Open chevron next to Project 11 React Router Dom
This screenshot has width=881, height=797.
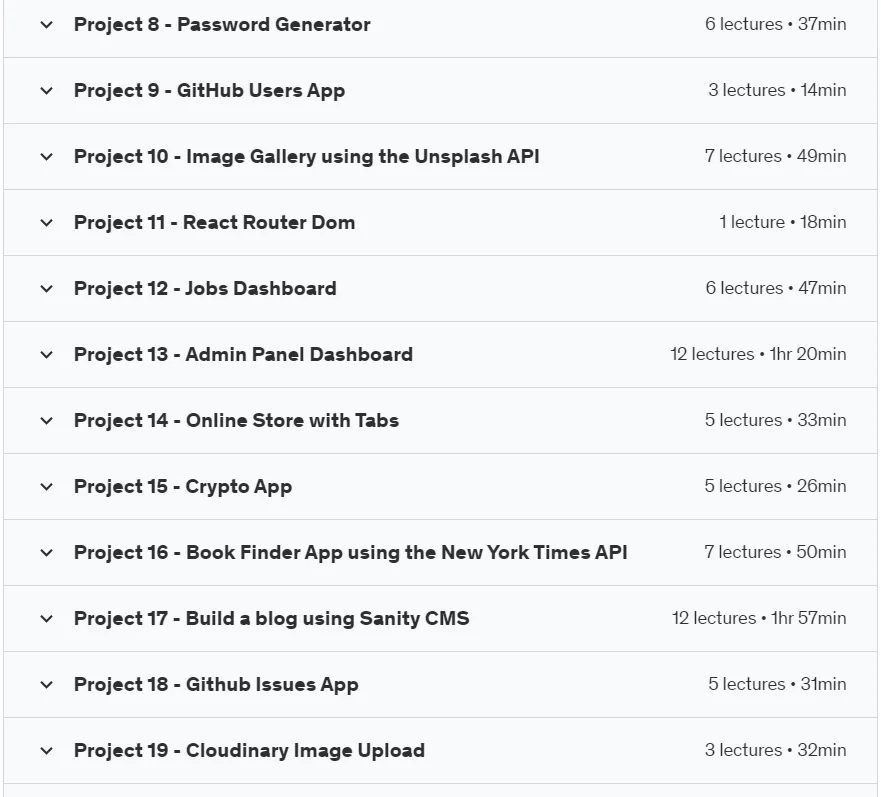tap(47, 223)
